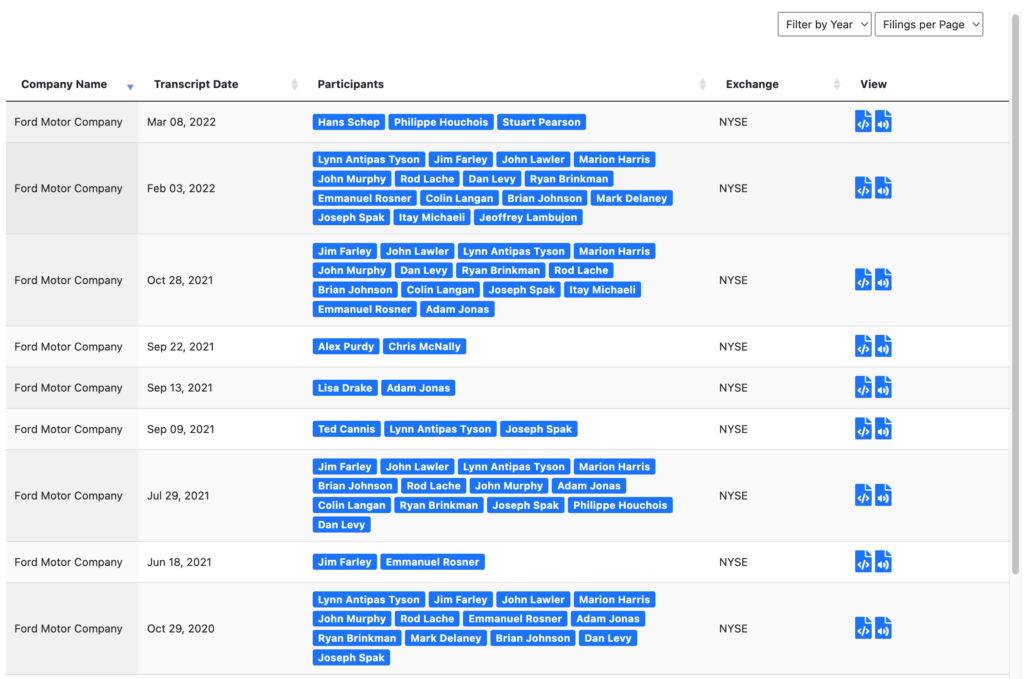The image size is (1024, 679).
Task: Open the transcript text icon for Sep 13, 2021
Action: coord(863,387)
